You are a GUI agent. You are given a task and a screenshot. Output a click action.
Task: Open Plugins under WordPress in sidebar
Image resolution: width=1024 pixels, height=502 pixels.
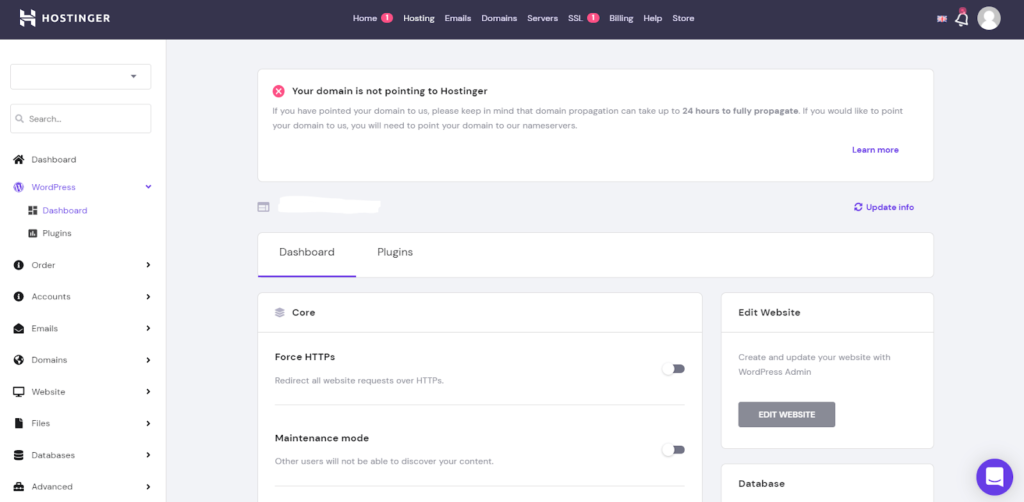coord(57,233)
